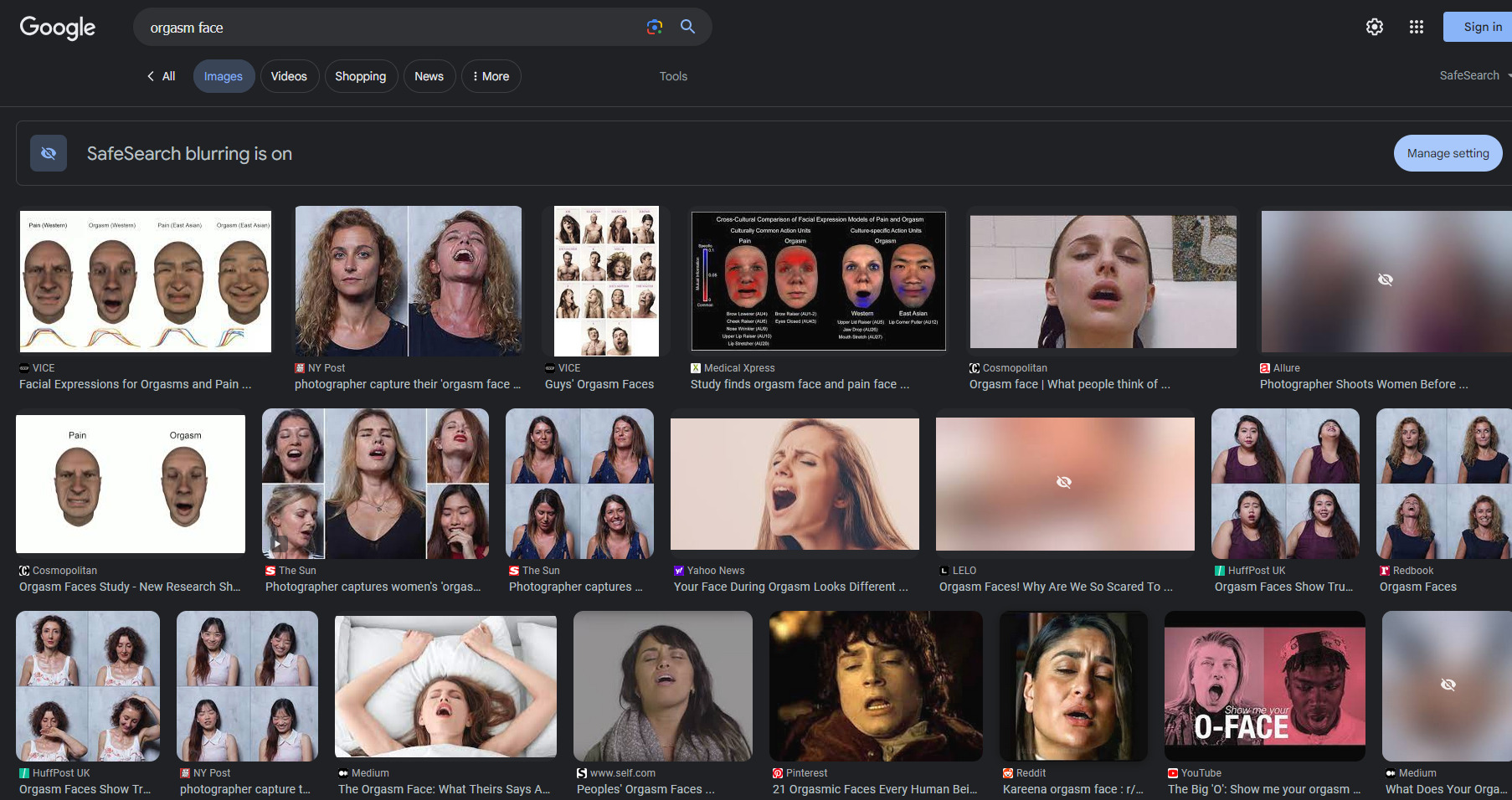Click the Manage setting button
Viewport: 1512px width, 800px height.
[x=1448, y=153]
